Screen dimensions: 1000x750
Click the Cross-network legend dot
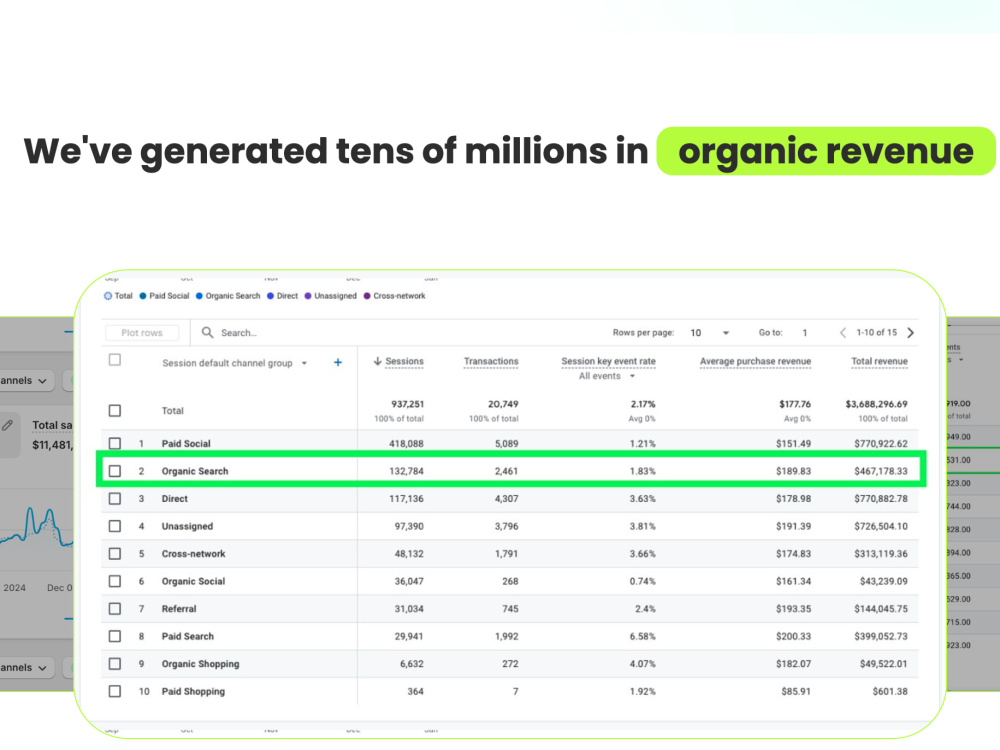(367, 296)
